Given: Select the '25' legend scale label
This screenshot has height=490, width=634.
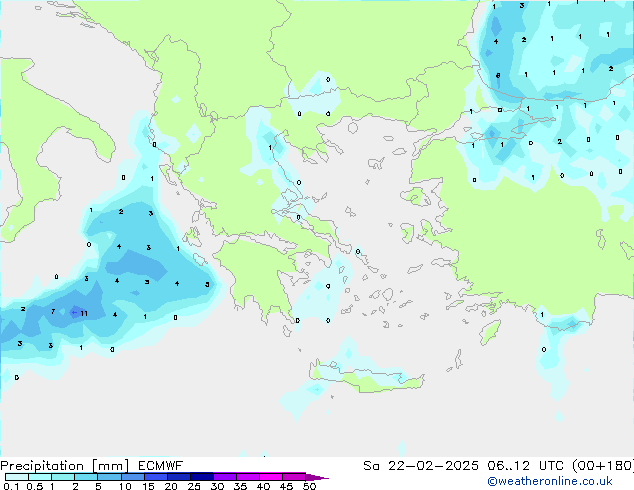Looking at the screenshot, I should coord(194,486).
